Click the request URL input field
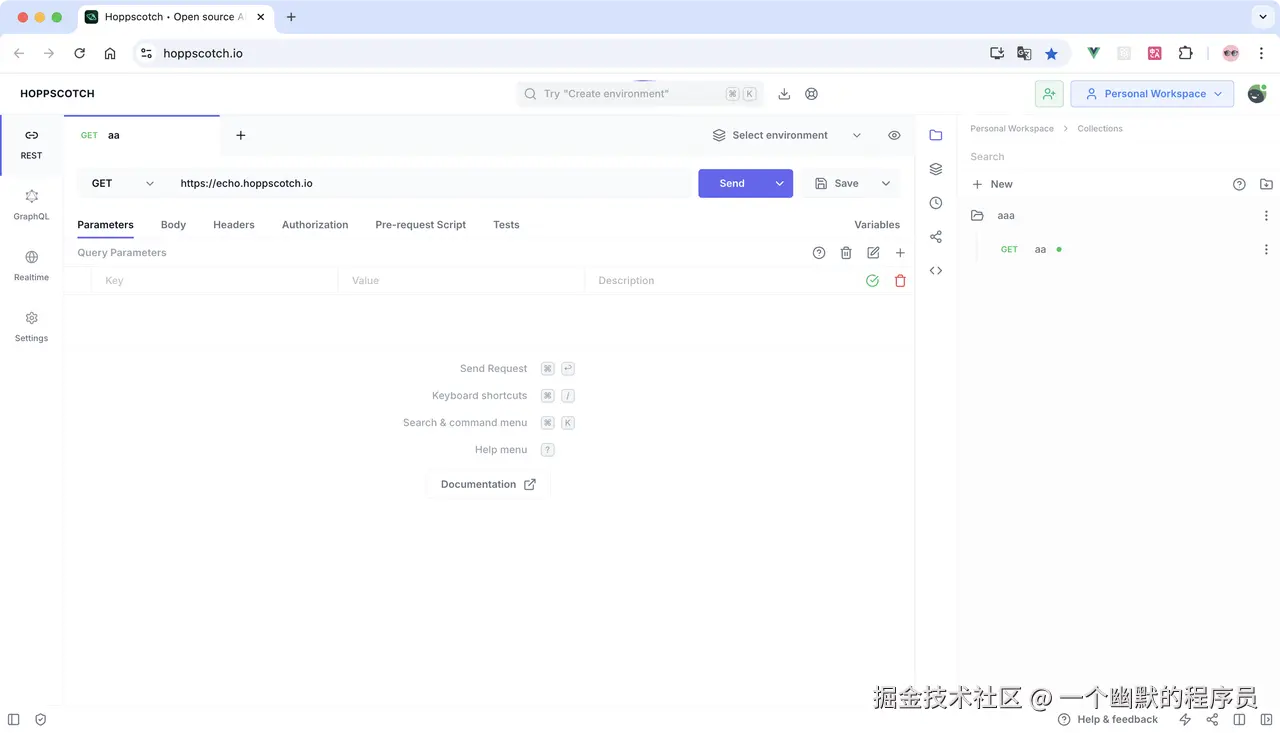1280x733 pixels. tap(431, 183)
